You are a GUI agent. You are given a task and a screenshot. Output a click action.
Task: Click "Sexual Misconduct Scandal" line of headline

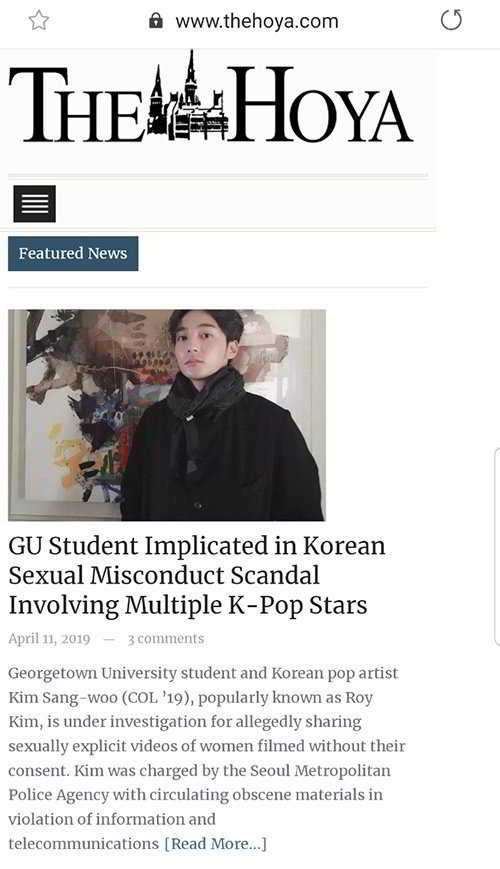[164, 575]
